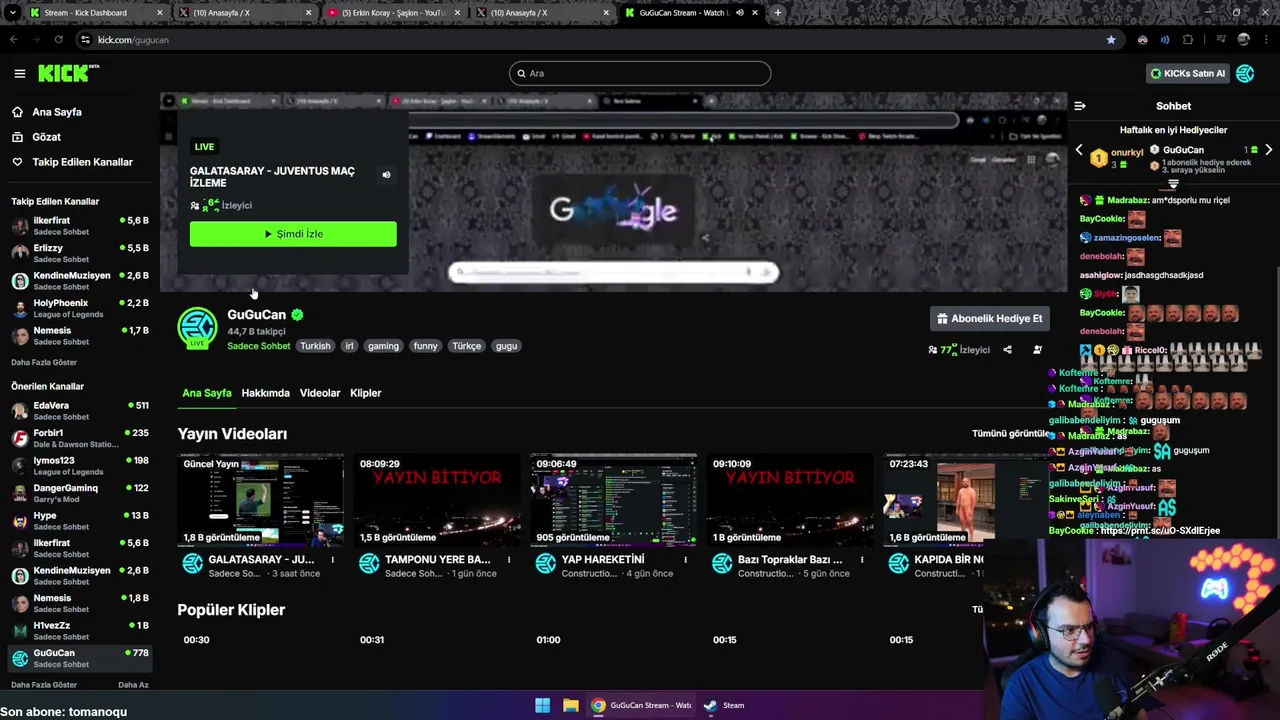
Task: Click the Kick logo
Action: (68, 73)
